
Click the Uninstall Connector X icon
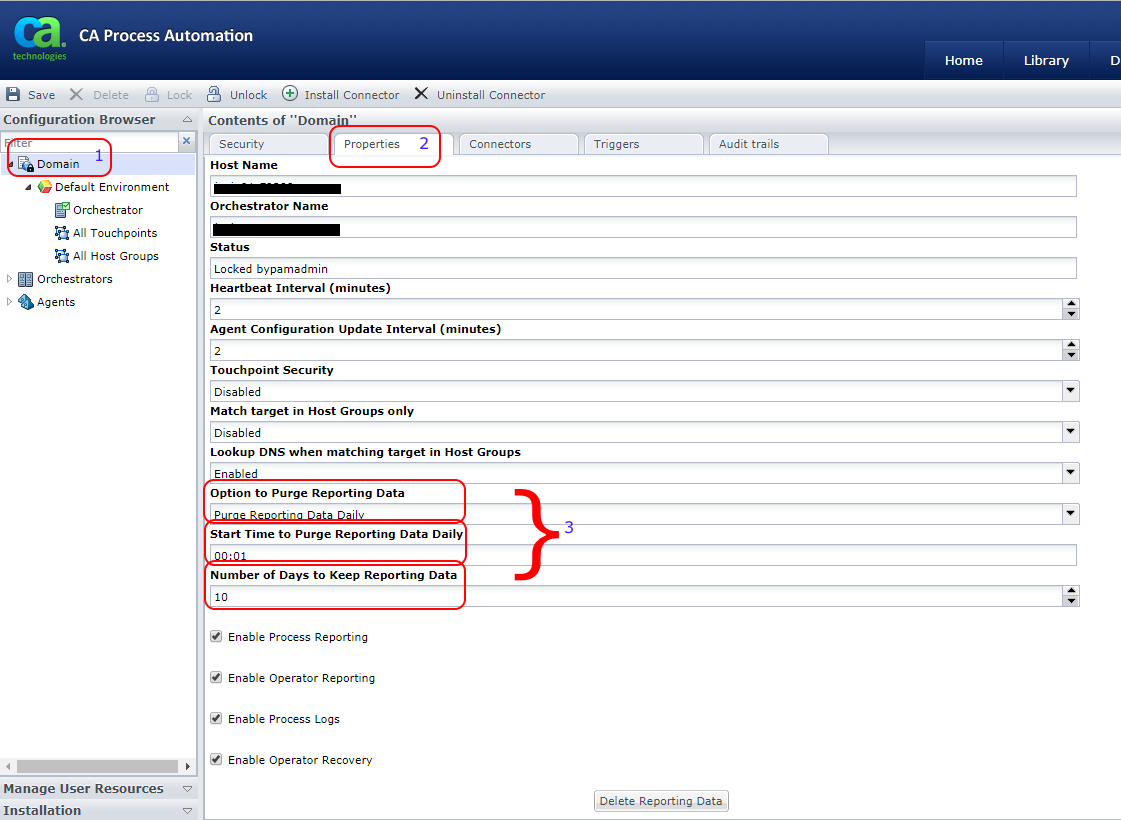click(421, 94)
